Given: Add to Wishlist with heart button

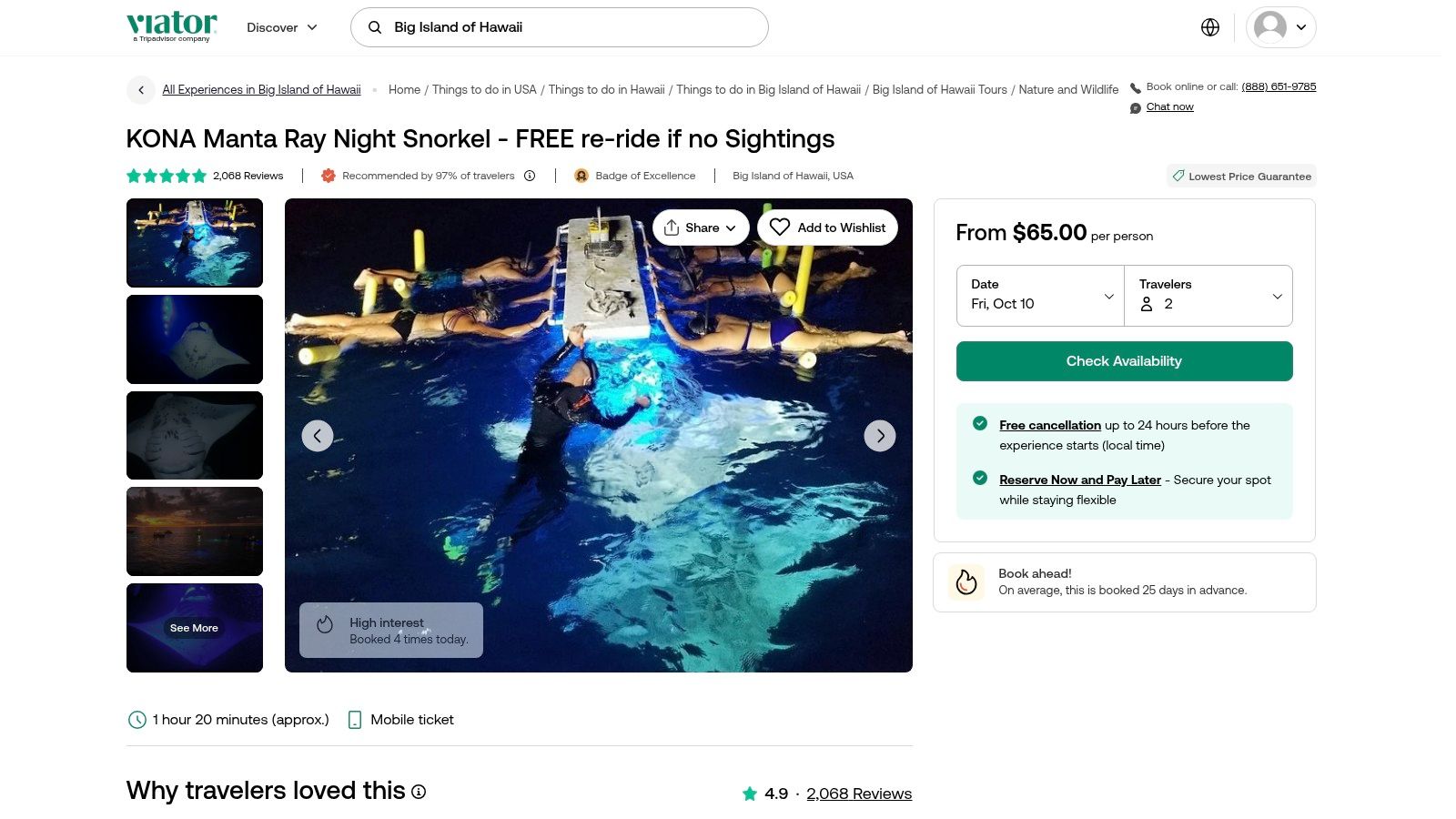Looking at the screenshot, I should point(827,227).
